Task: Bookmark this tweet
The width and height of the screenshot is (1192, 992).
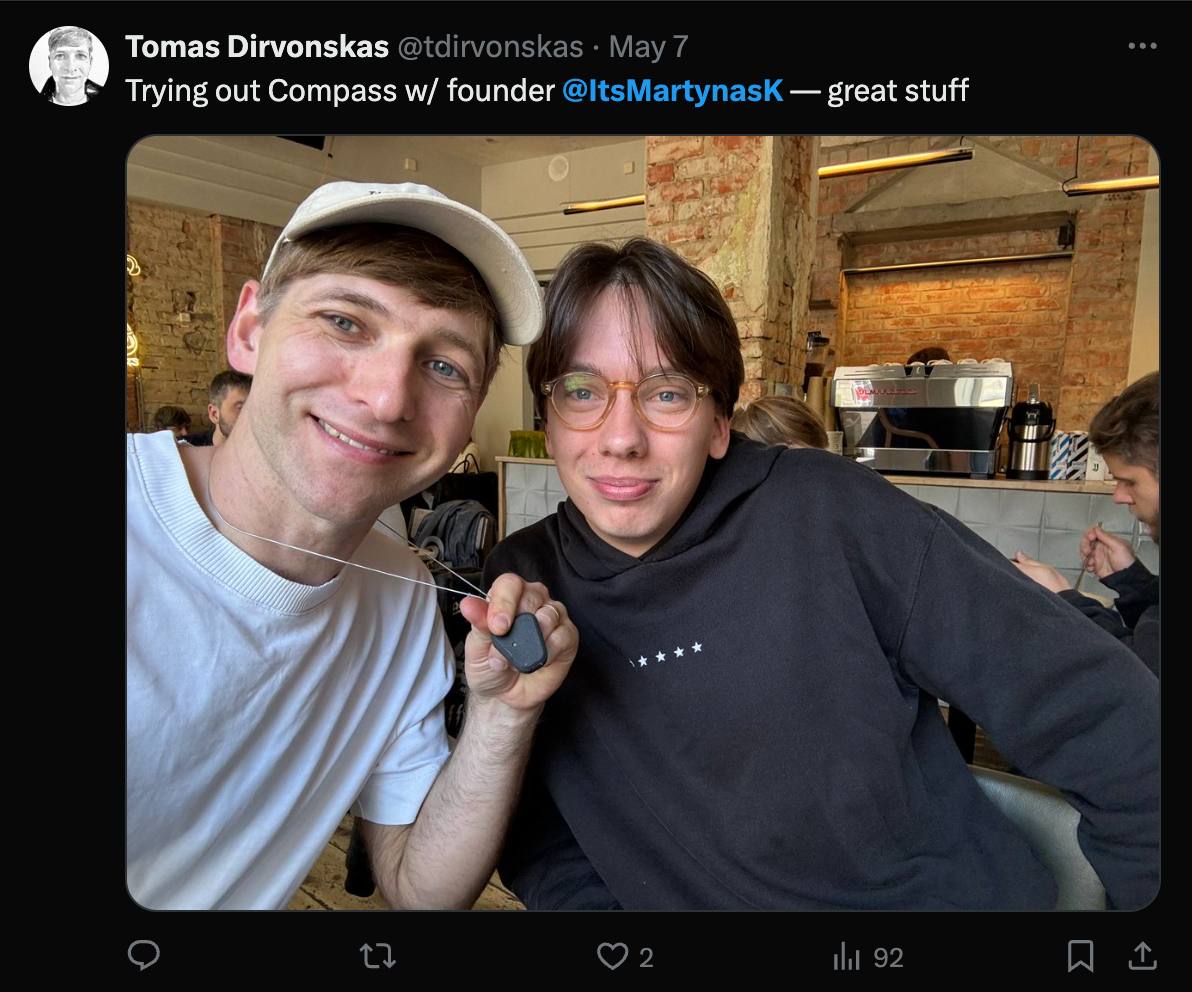Action: 1079,957
